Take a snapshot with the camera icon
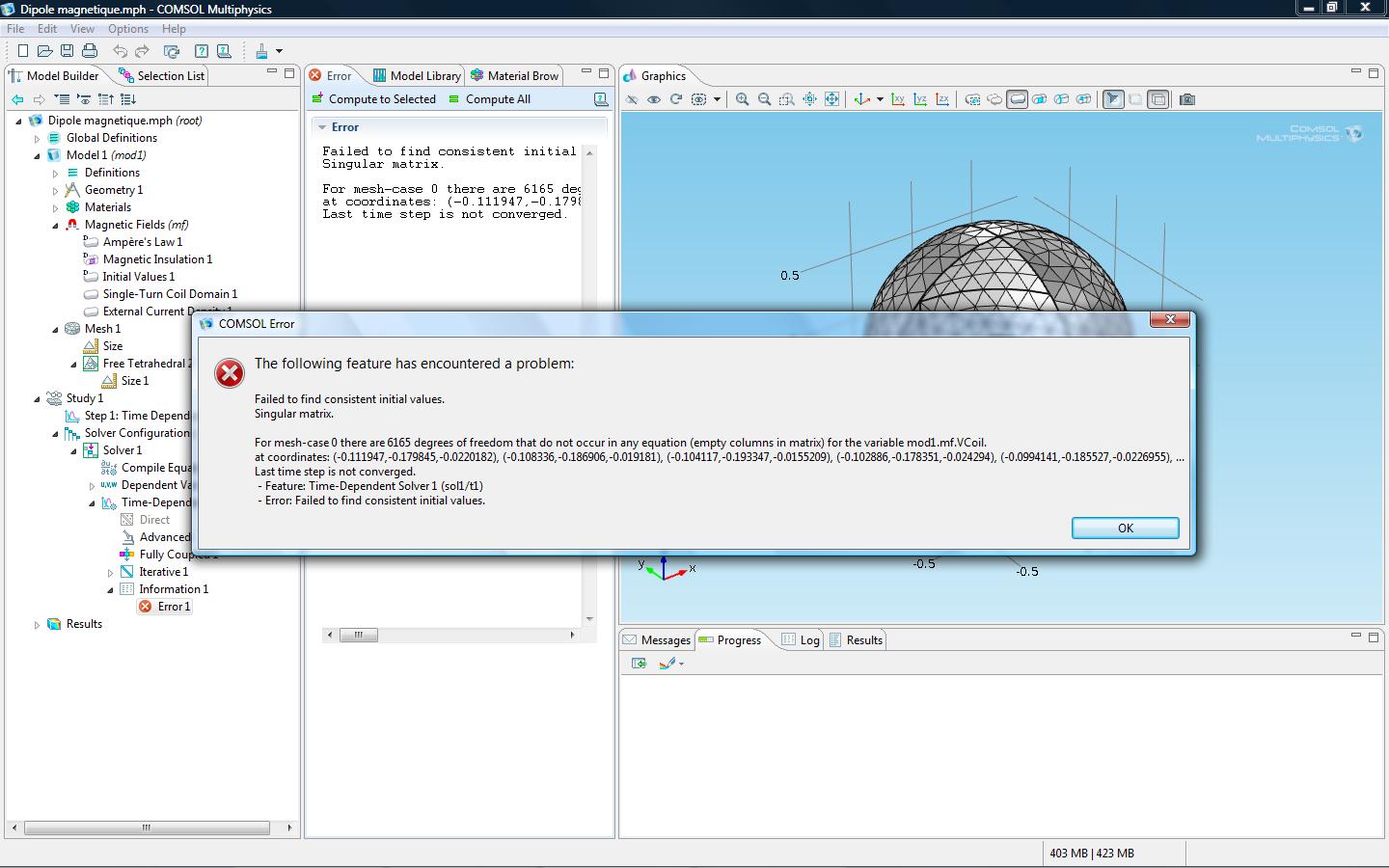The height and width of the screenshot is (868, 1389). (1187, 99)
